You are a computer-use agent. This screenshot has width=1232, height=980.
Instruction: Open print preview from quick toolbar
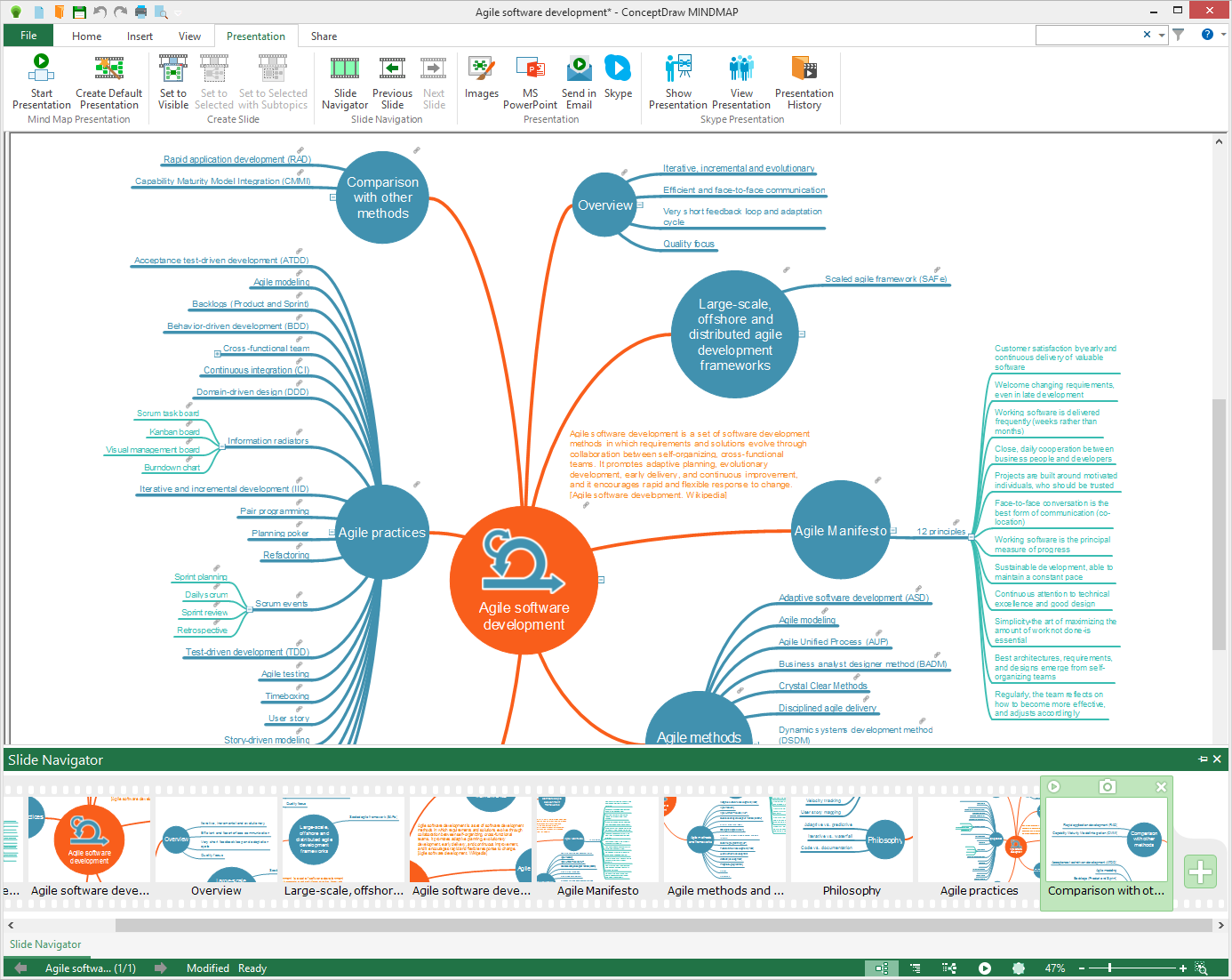[x=161, y=12]
